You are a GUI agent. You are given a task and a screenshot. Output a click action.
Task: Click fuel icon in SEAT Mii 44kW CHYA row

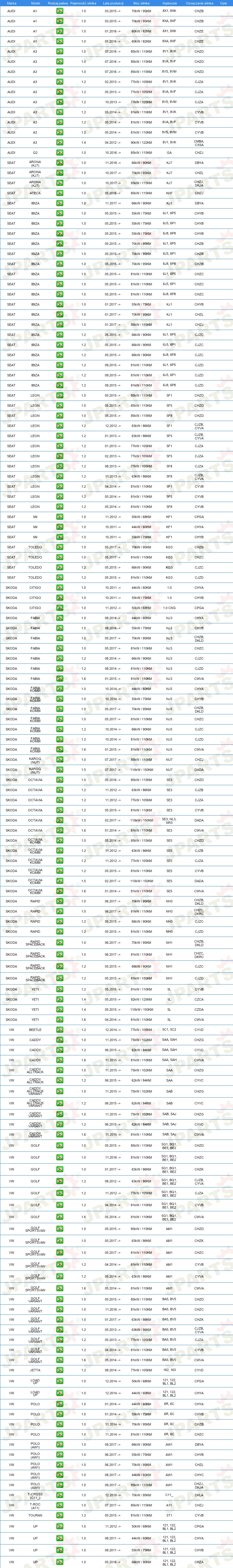tap(60, 527)
